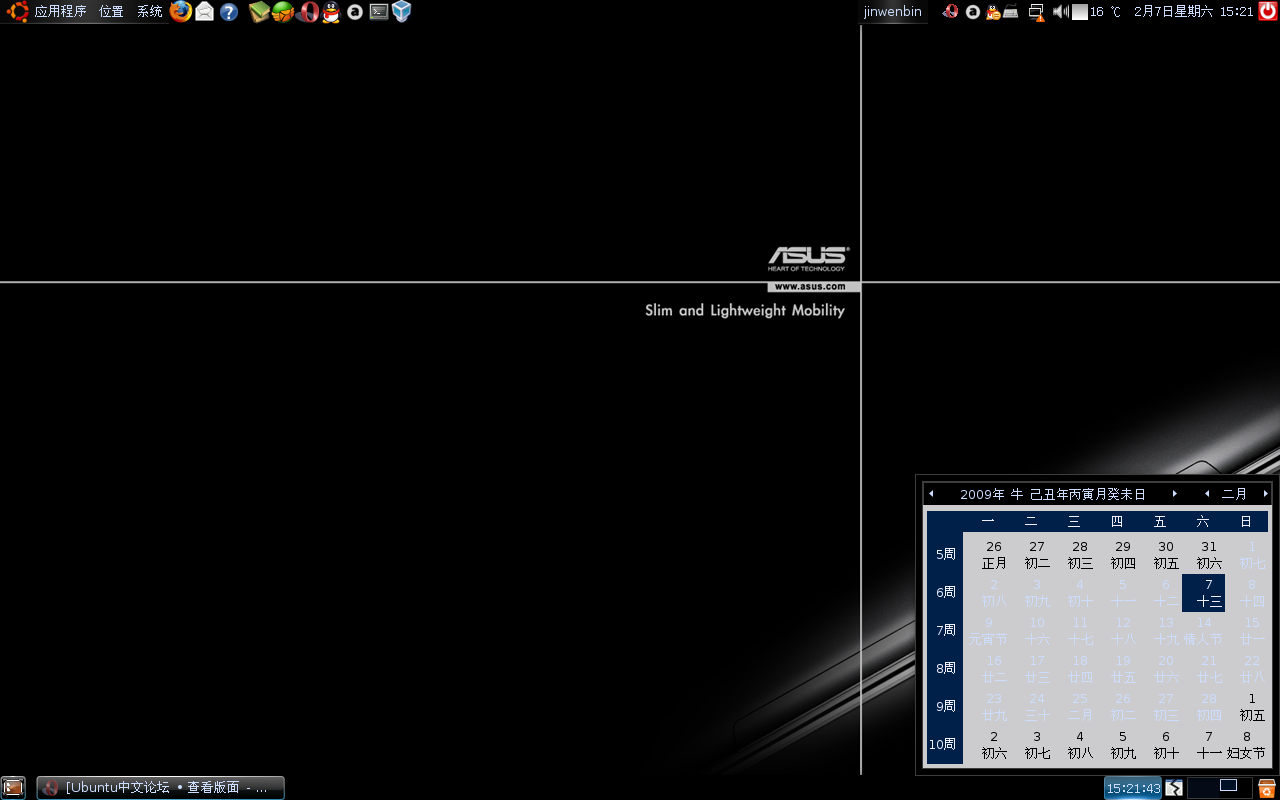Viewport: 1280px width, 800px height.
Task: Click week label 5周
Action: pos(946,554)
